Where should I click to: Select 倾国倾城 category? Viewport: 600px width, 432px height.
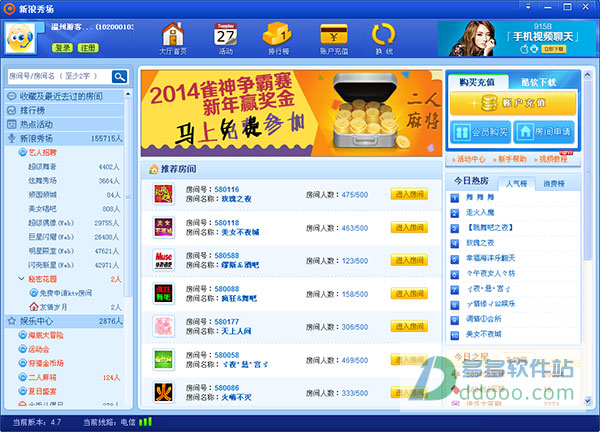(x=42, y=195)
